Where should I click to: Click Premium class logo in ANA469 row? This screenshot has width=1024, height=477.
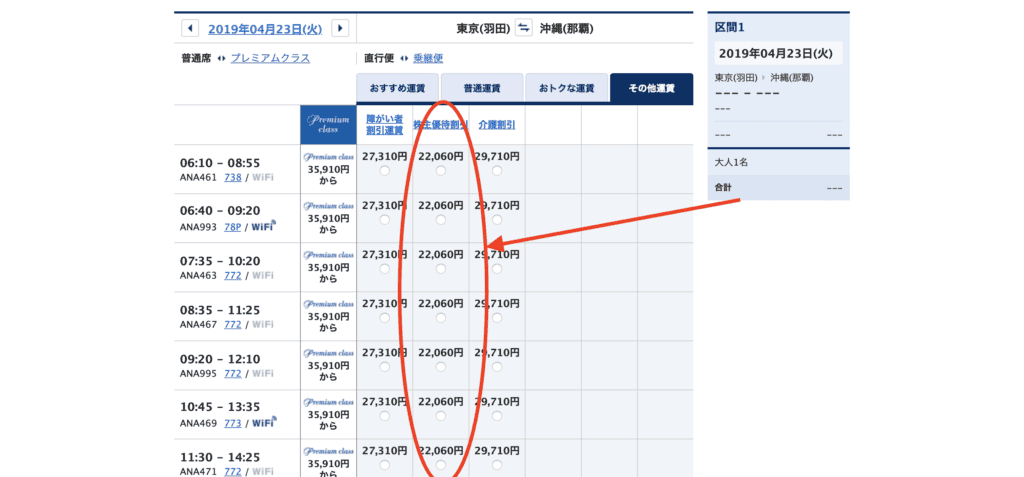coord(328,402)
